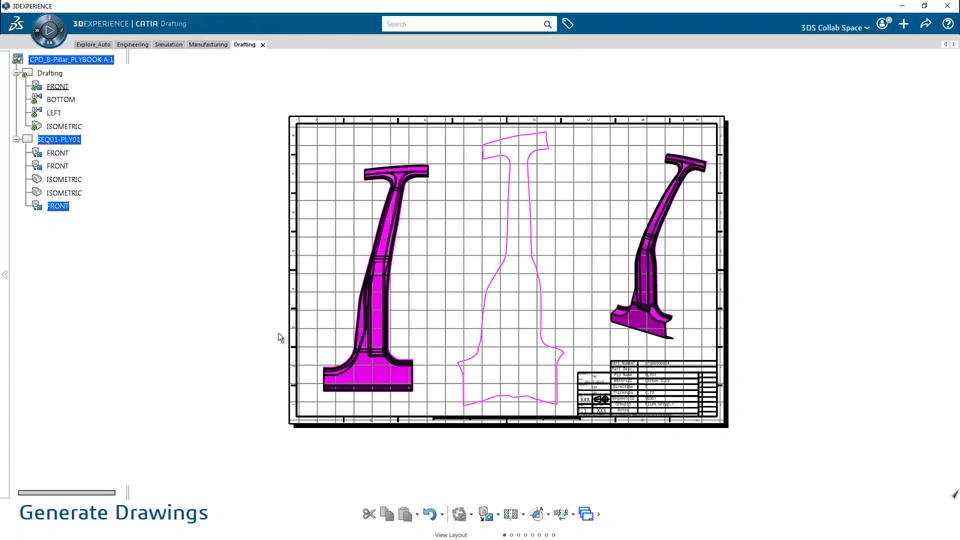Click inside the Search field
Viewport: 960px width, 540px height.
pyautogui.click(x=463, y=24)
